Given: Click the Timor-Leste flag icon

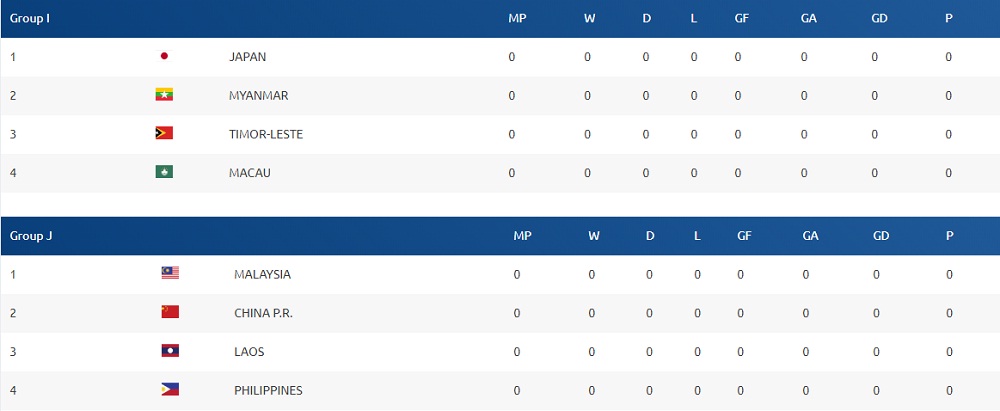Looking at the screenshot, I should coord(164,134).
